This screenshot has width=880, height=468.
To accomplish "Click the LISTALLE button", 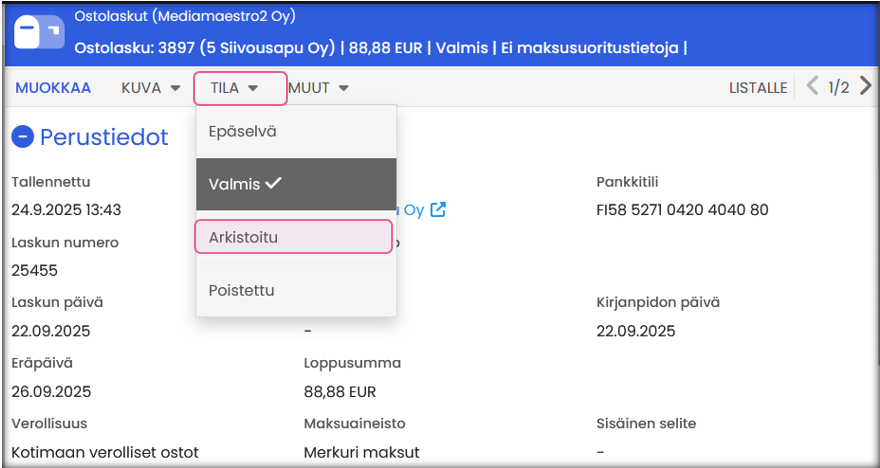I will [758, 88].
